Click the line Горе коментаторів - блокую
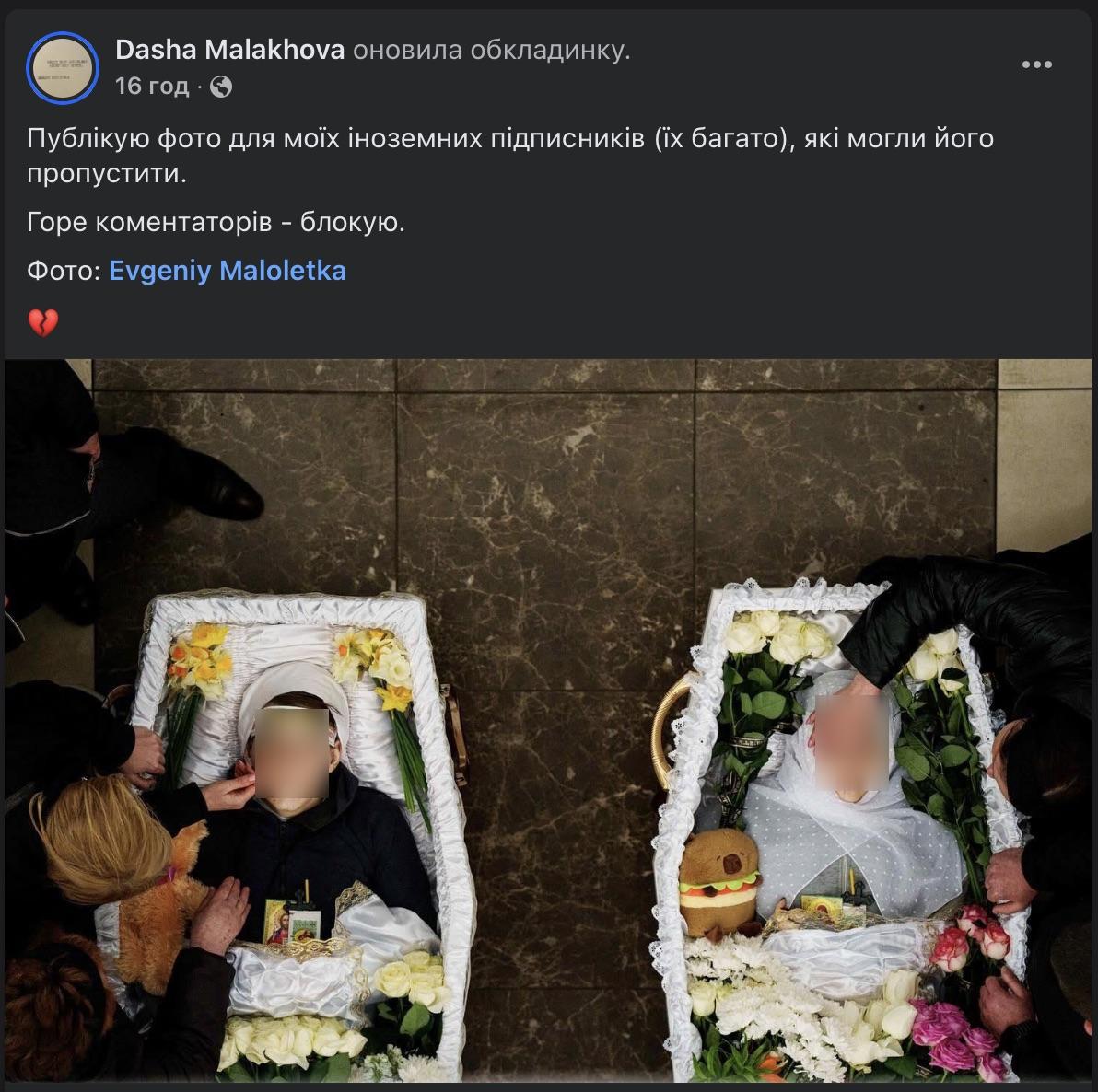This screenshot has width=1098, height=1092. coord(216,222)
